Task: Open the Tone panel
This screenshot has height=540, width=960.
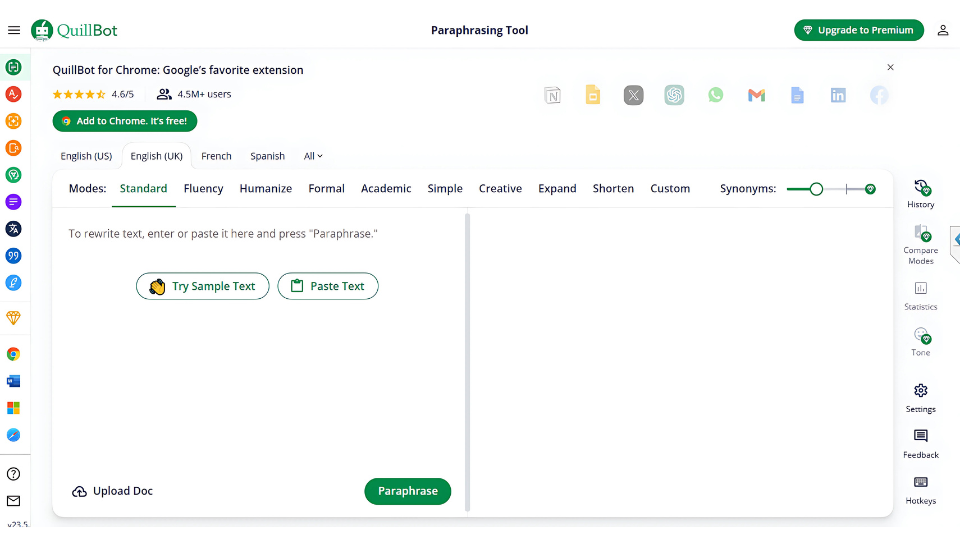Action: click(920, 342)
